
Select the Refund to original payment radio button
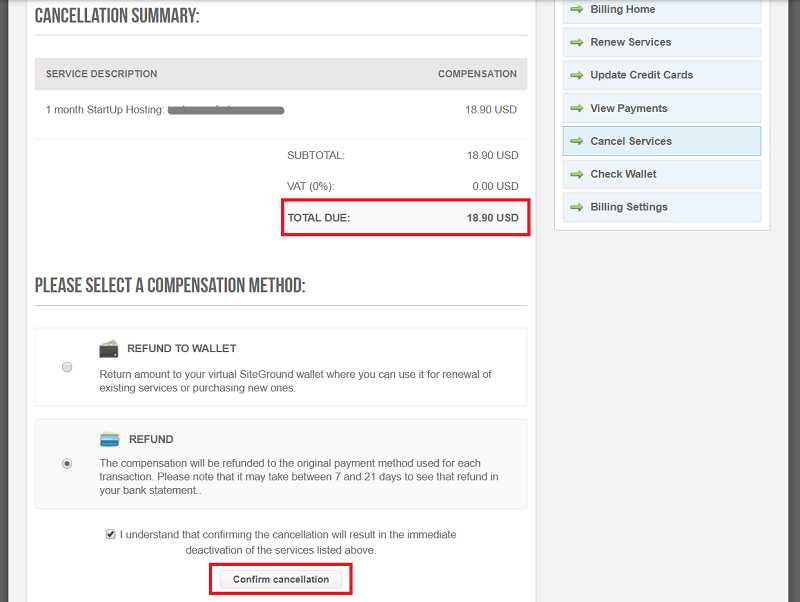67,463
